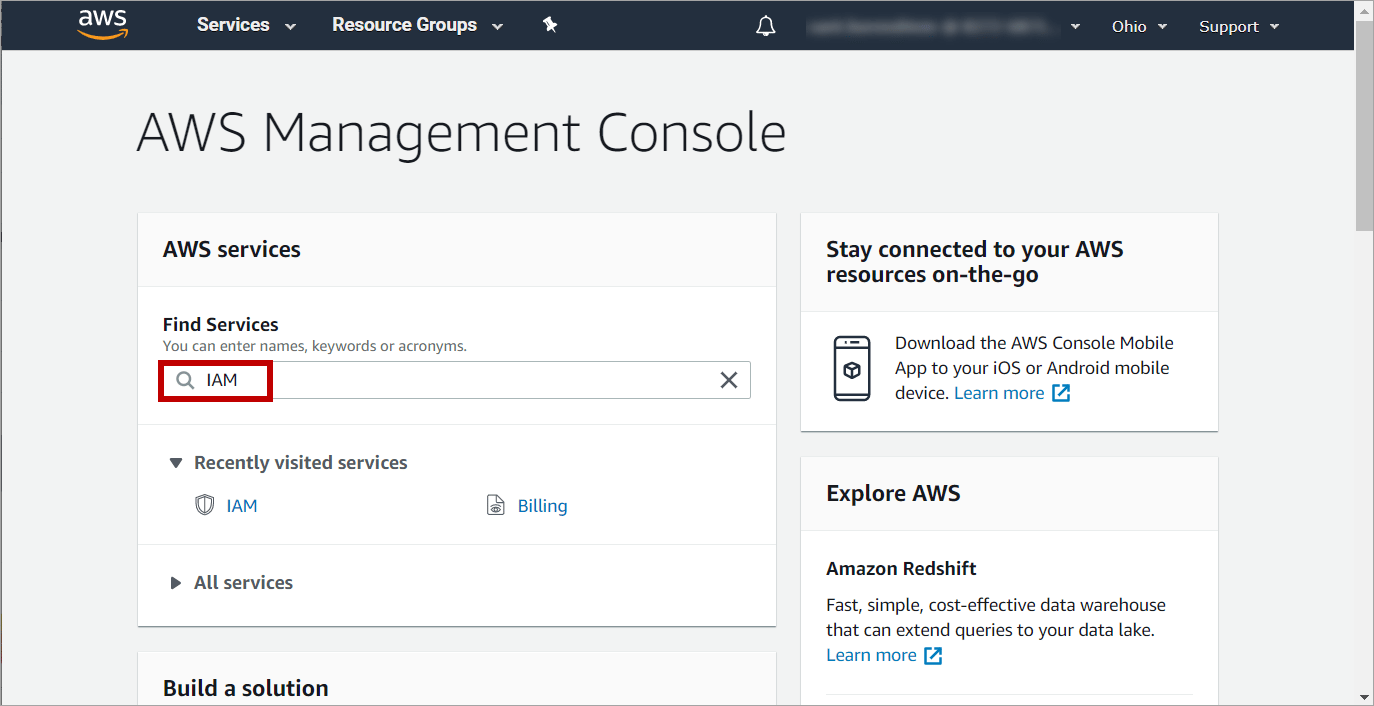The image size is (1374, 706).
Task: Click the Build a solution heading
Action: [x=246, y=688]
